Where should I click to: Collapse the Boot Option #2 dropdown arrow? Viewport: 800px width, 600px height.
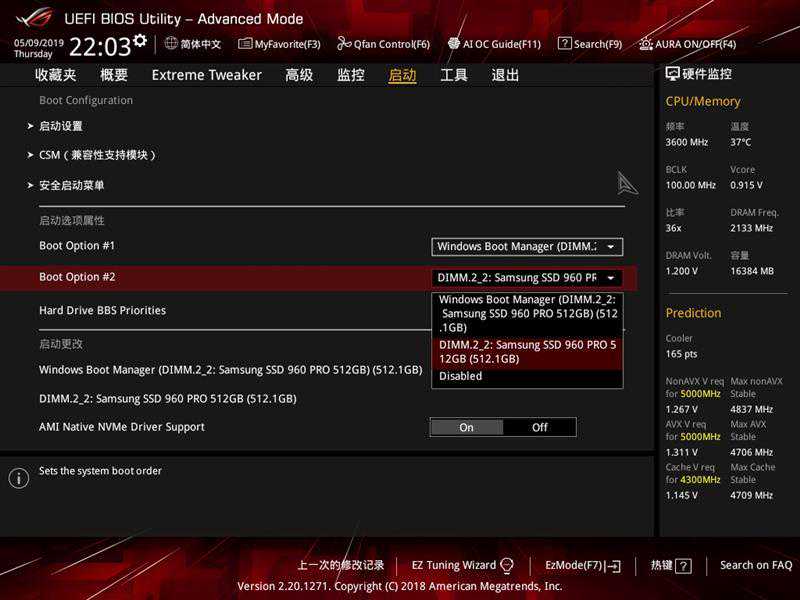612,278
